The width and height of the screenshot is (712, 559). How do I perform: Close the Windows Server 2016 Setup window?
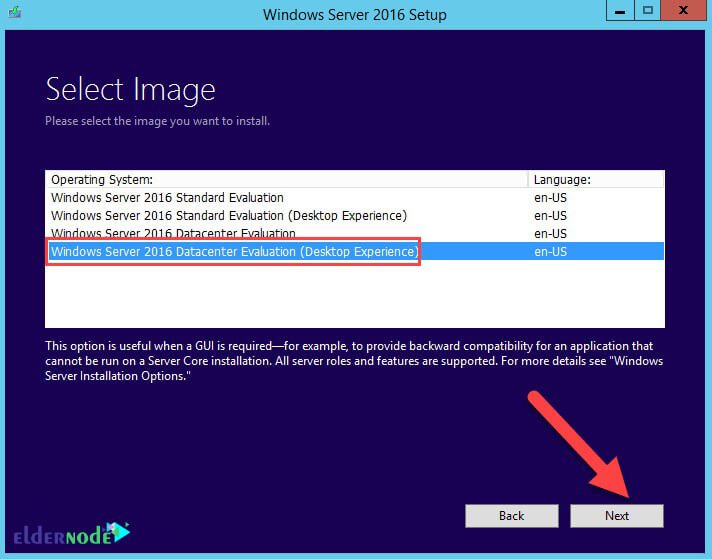coord(683,10)
